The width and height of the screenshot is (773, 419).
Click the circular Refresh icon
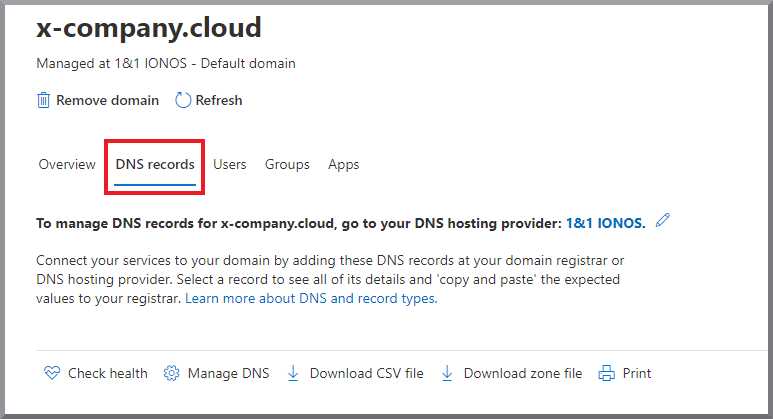point(183,100)
